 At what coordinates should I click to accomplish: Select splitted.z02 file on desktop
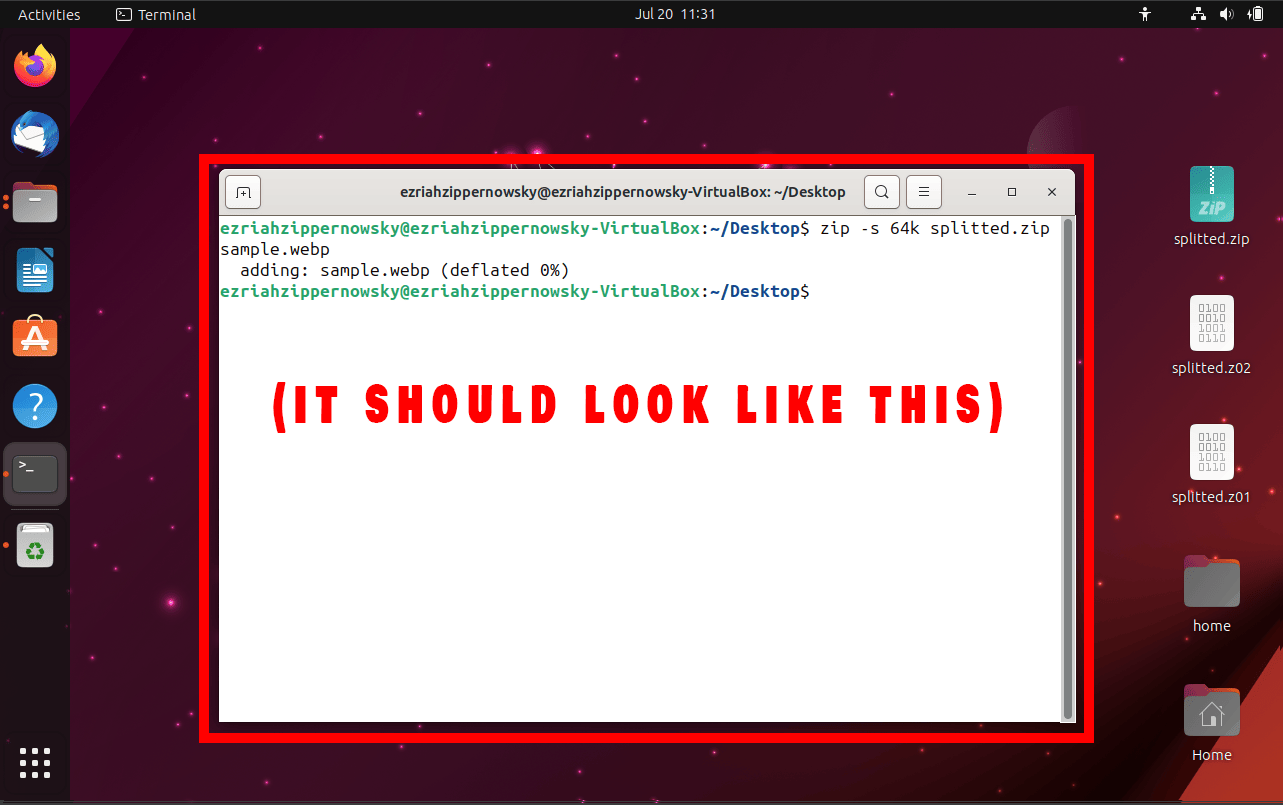click(x=1211, y=324)
